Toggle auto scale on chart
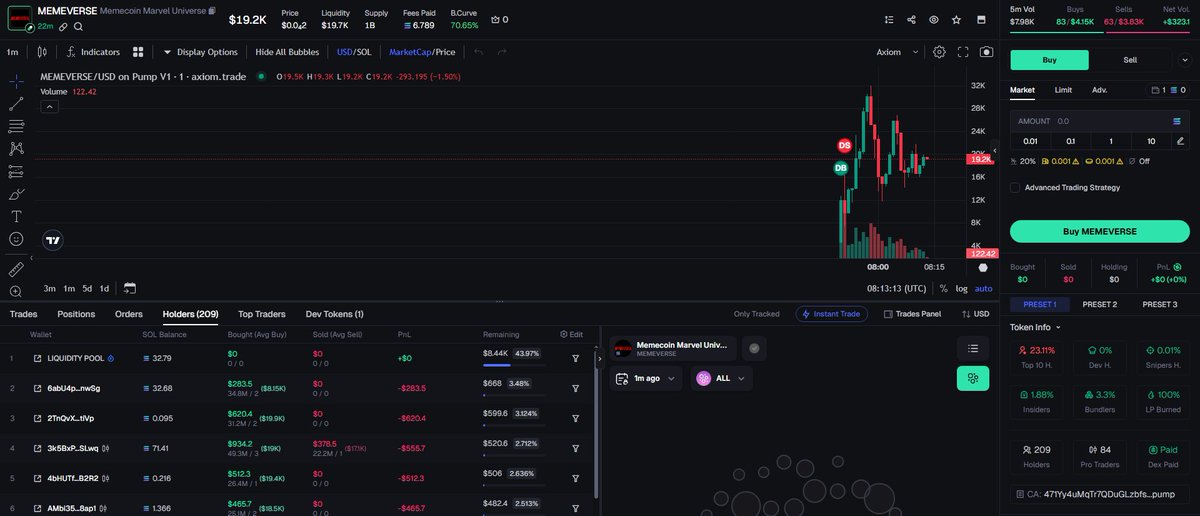 984,288
